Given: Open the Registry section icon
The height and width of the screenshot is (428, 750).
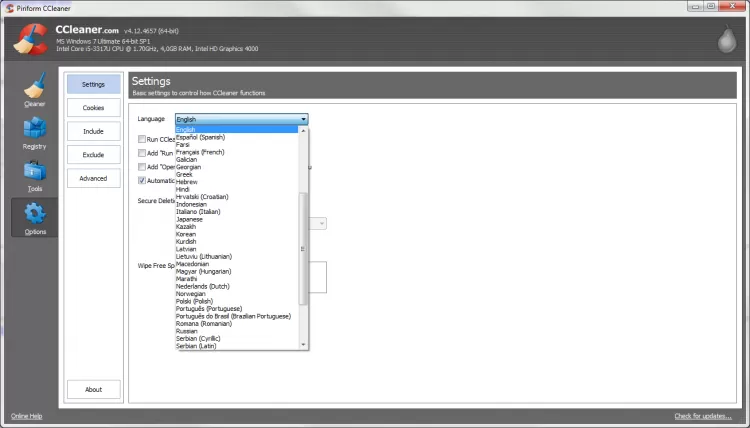Looking at the screenshot, I should [34, 132].
